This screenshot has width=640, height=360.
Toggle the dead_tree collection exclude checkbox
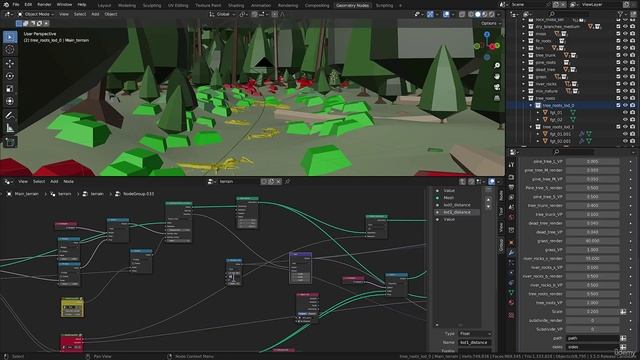tap(618, 70)
